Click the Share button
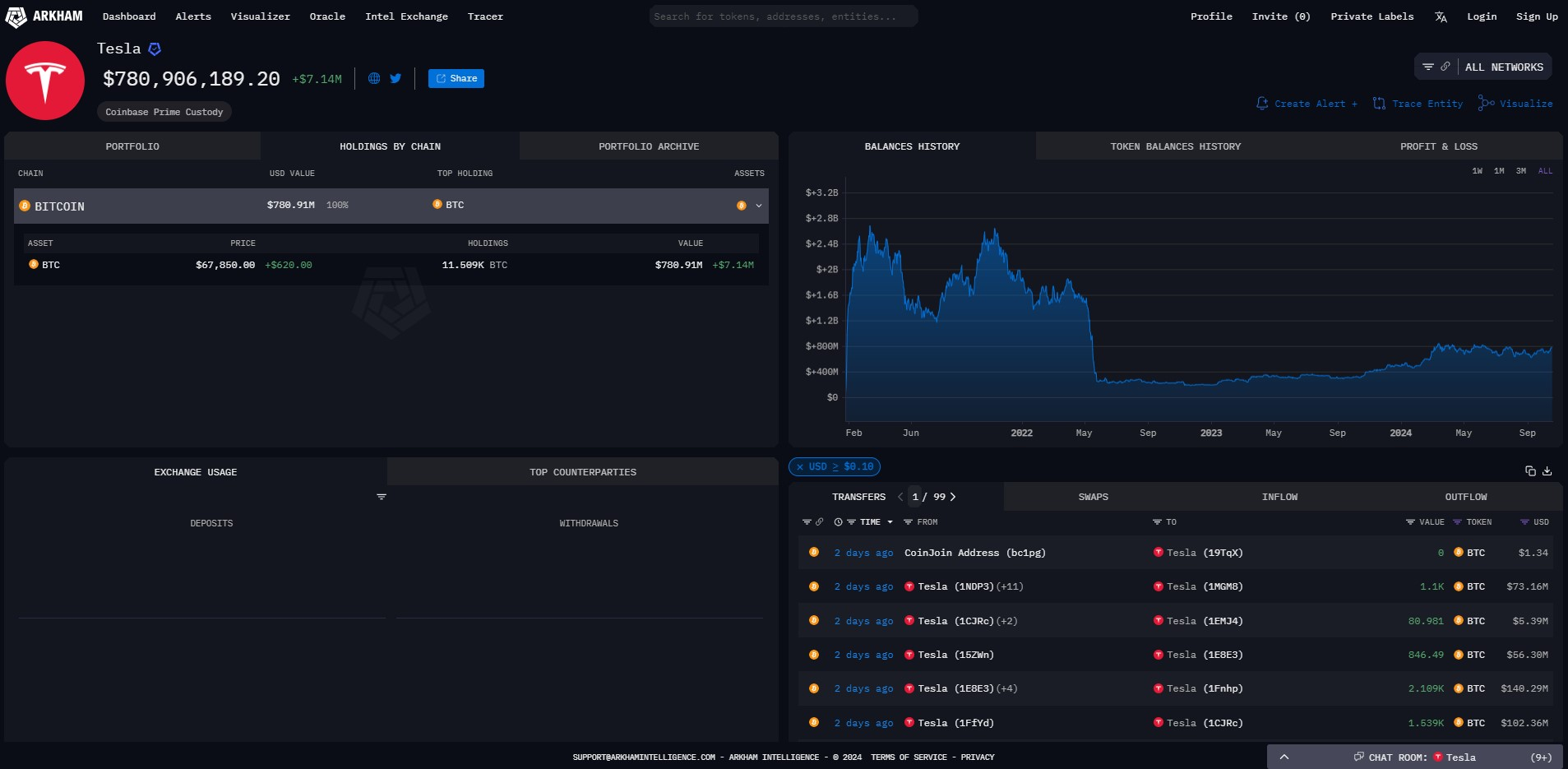Viewport: 1568px width, 769px height. tap(456, 79)
